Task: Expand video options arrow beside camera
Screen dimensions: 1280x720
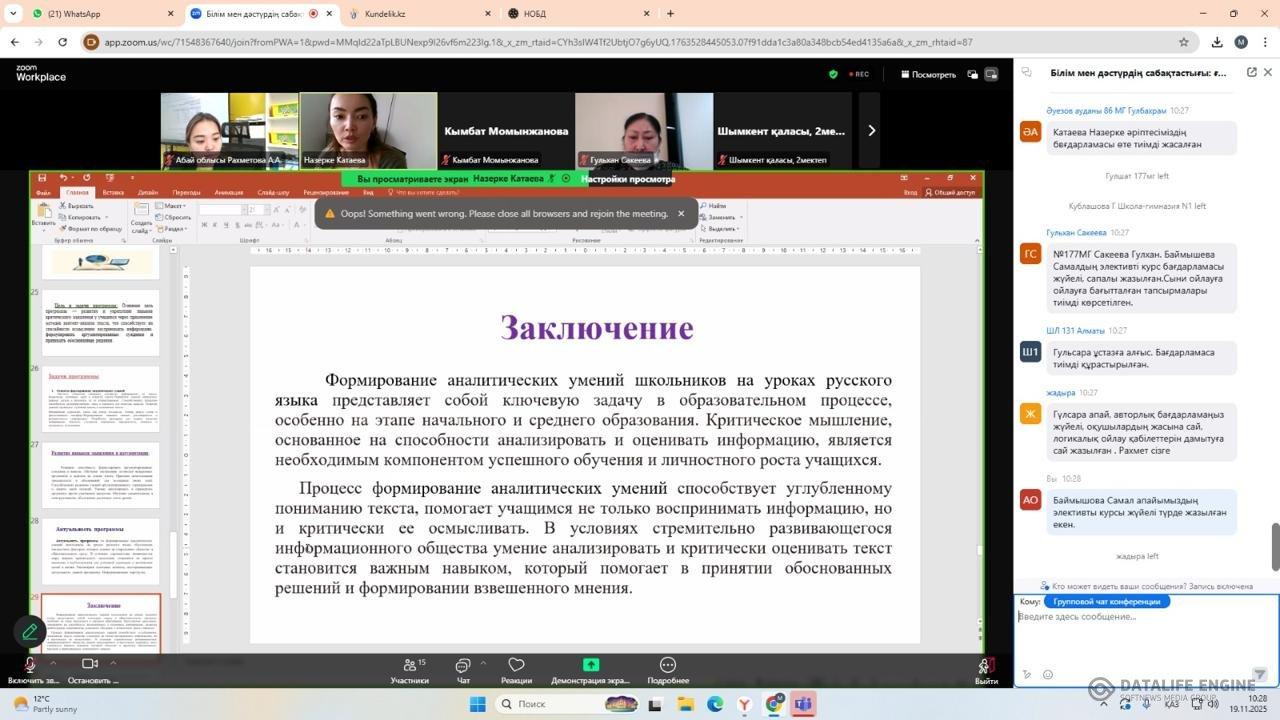Action: (111, 661)
